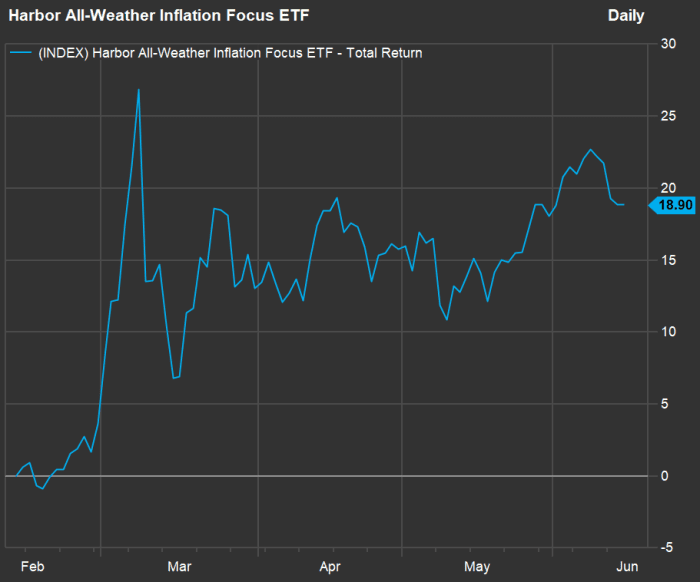Click the y-axis label 25

tap(668, 116)
